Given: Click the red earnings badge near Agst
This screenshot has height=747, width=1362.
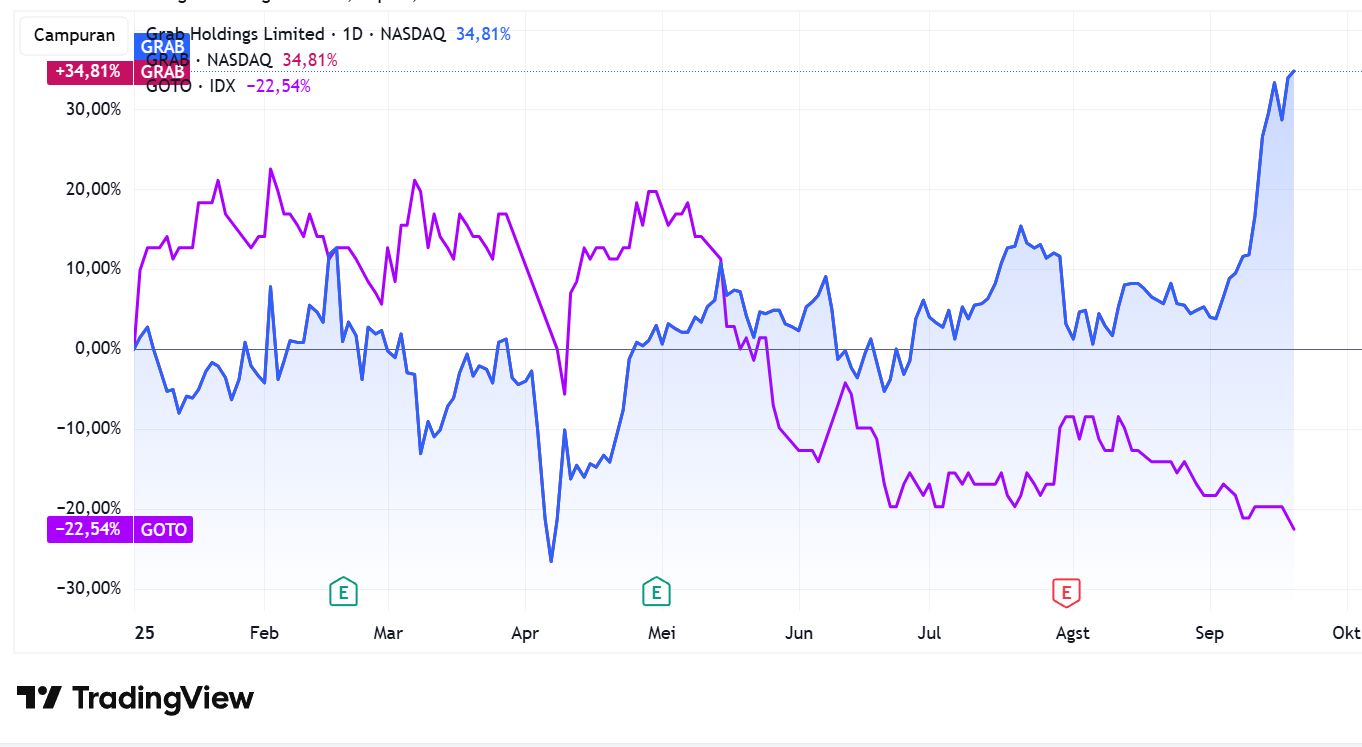Looking at the screenshot, I should (x=1066, y=592).
